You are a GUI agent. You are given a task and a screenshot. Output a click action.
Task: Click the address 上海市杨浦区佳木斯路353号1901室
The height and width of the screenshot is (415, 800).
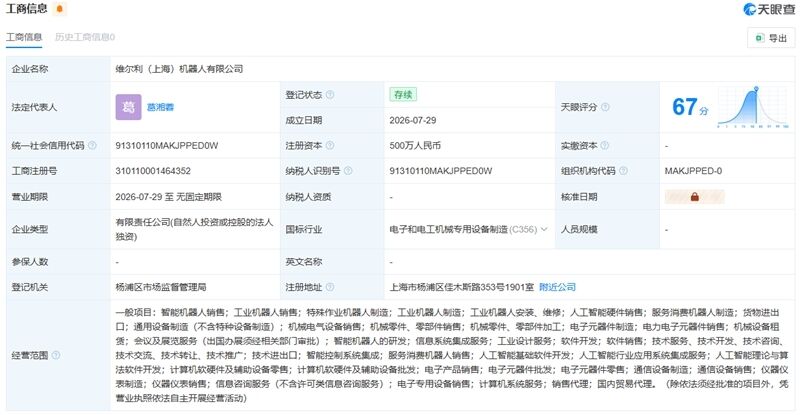pos(462,287)
